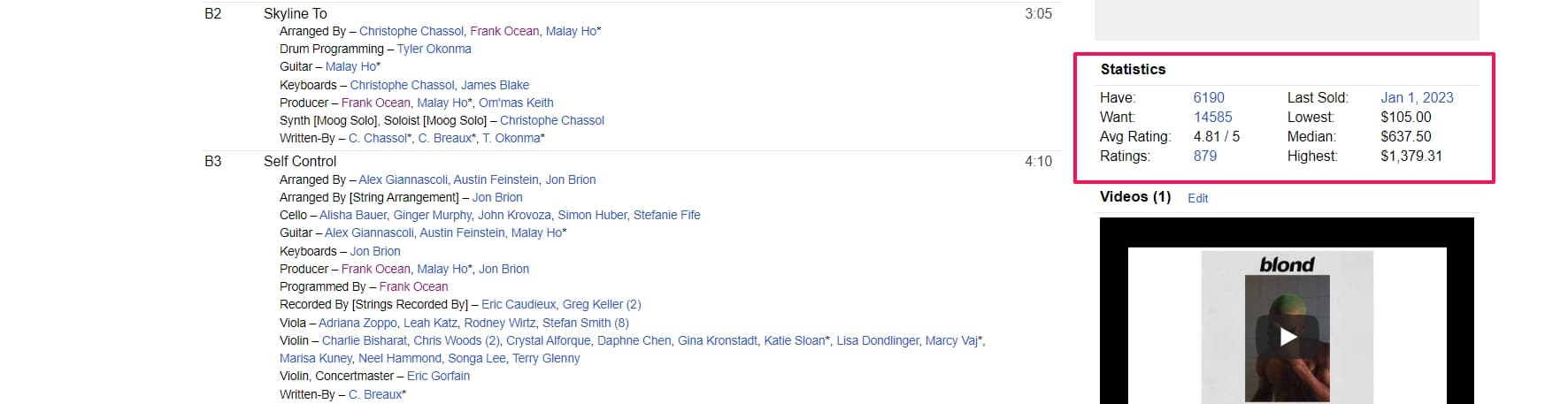Click Edit next to Videos

coord(1197,198)
